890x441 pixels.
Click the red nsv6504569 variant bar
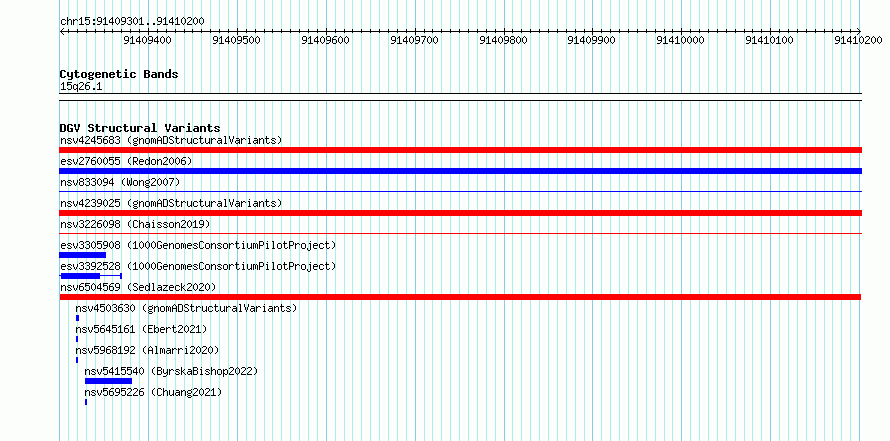coord(460,297)
